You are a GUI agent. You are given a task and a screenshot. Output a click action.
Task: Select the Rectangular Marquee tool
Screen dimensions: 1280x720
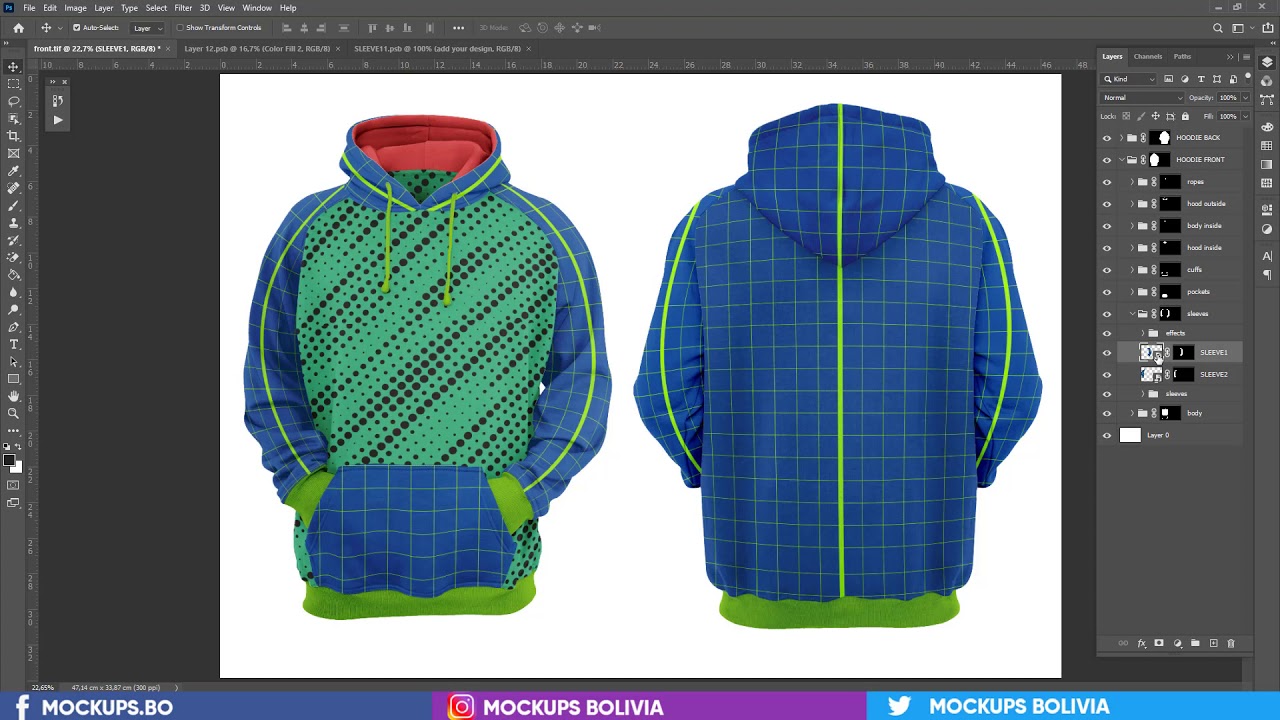click(x=13, y=84)
